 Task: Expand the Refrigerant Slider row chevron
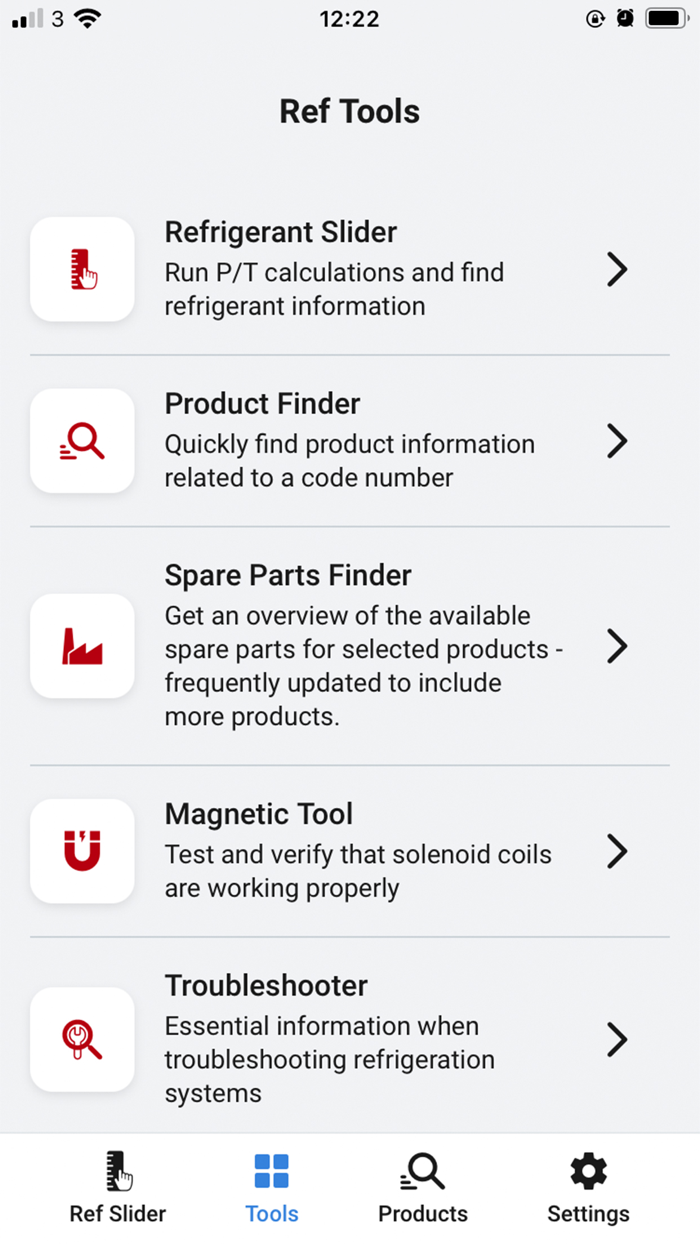pyautogui.click(x=618, y=269)
